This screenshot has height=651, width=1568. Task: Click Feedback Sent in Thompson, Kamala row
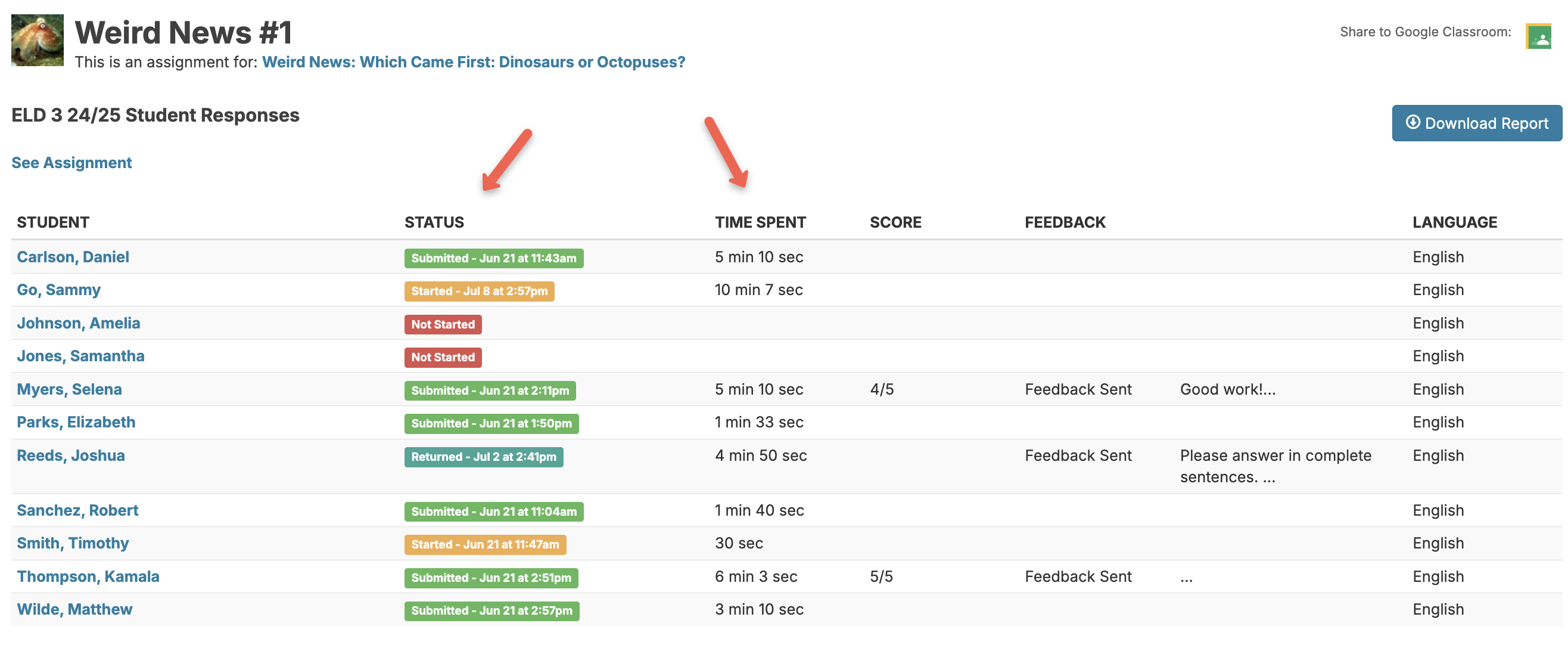[1078, 577]
